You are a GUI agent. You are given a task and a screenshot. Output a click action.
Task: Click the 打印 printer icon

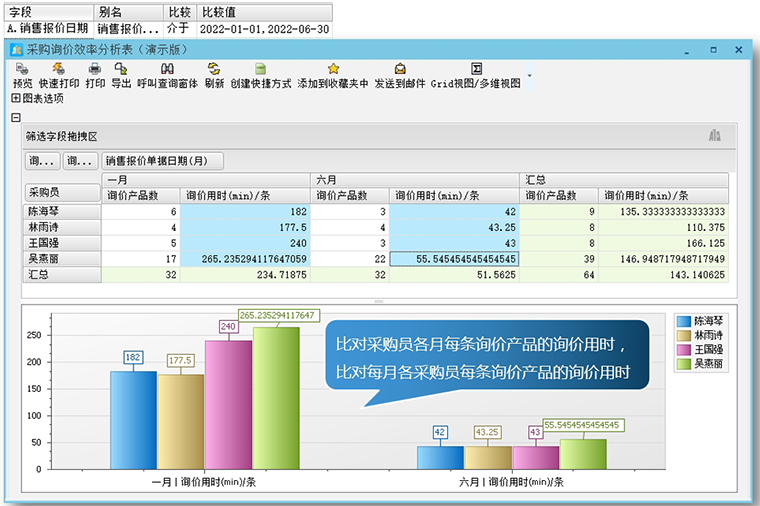[x=95, y=69]
